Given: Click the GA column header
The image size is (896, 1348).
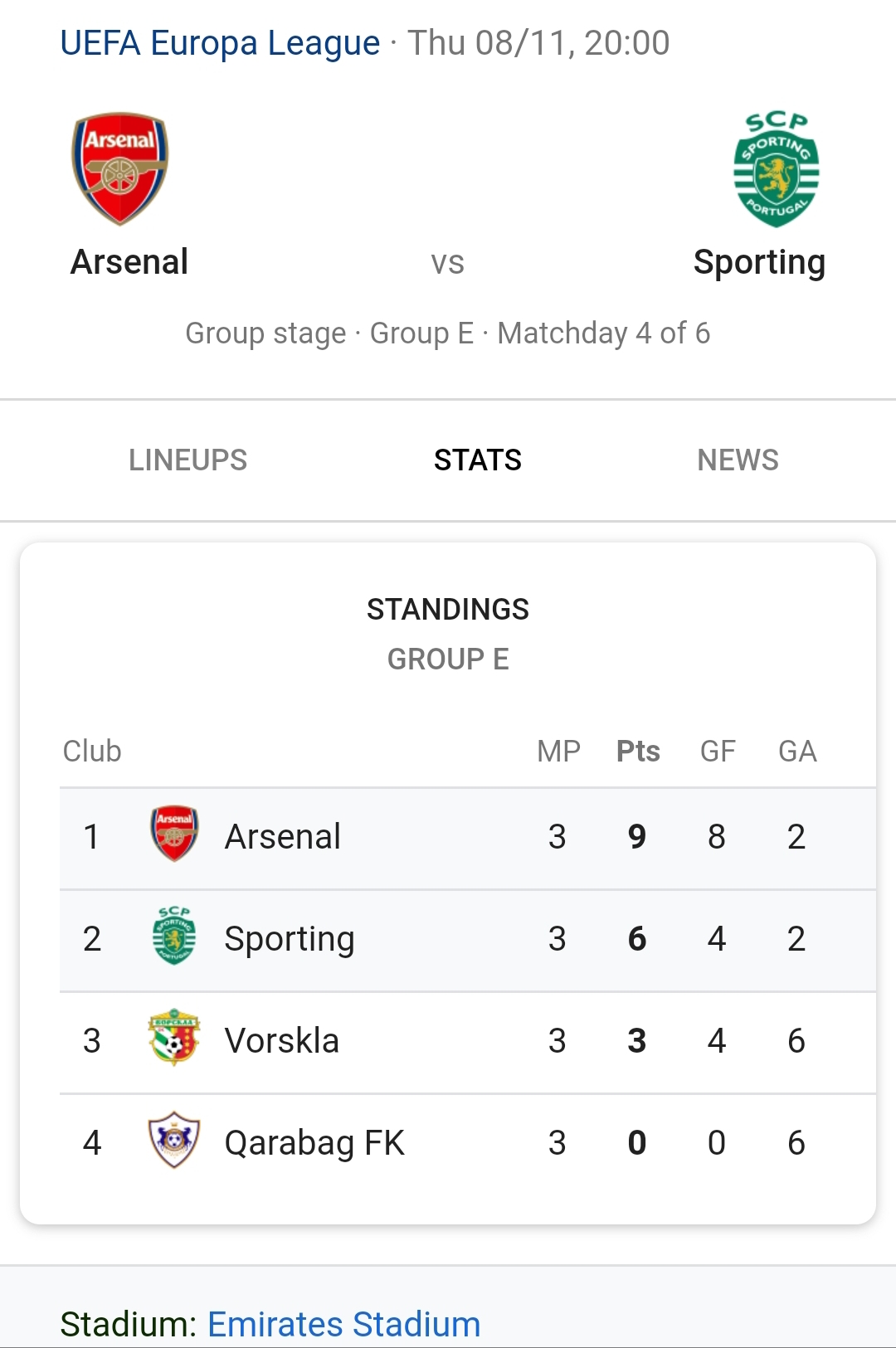Looking at the screenshot, I should click(x=797, y=751).
